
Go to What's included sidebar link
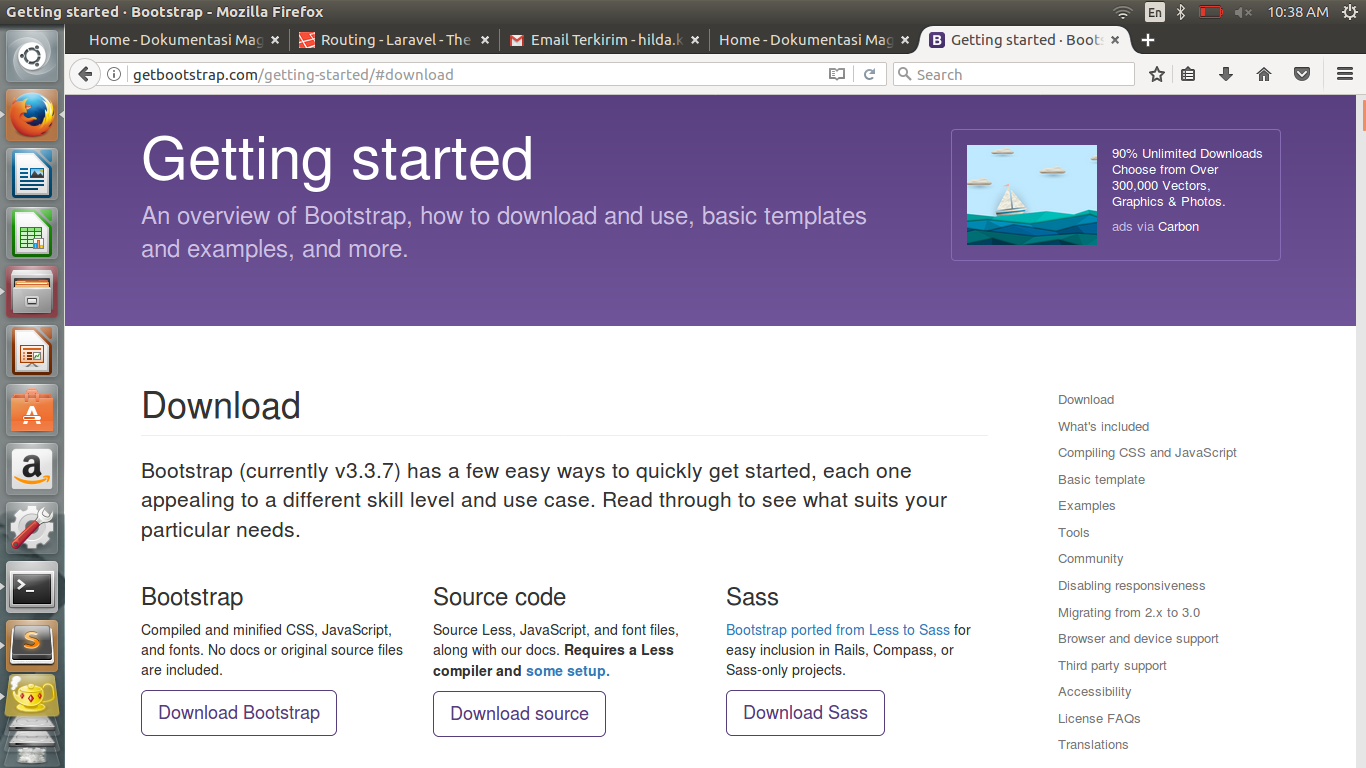[x=1104, y=426]
